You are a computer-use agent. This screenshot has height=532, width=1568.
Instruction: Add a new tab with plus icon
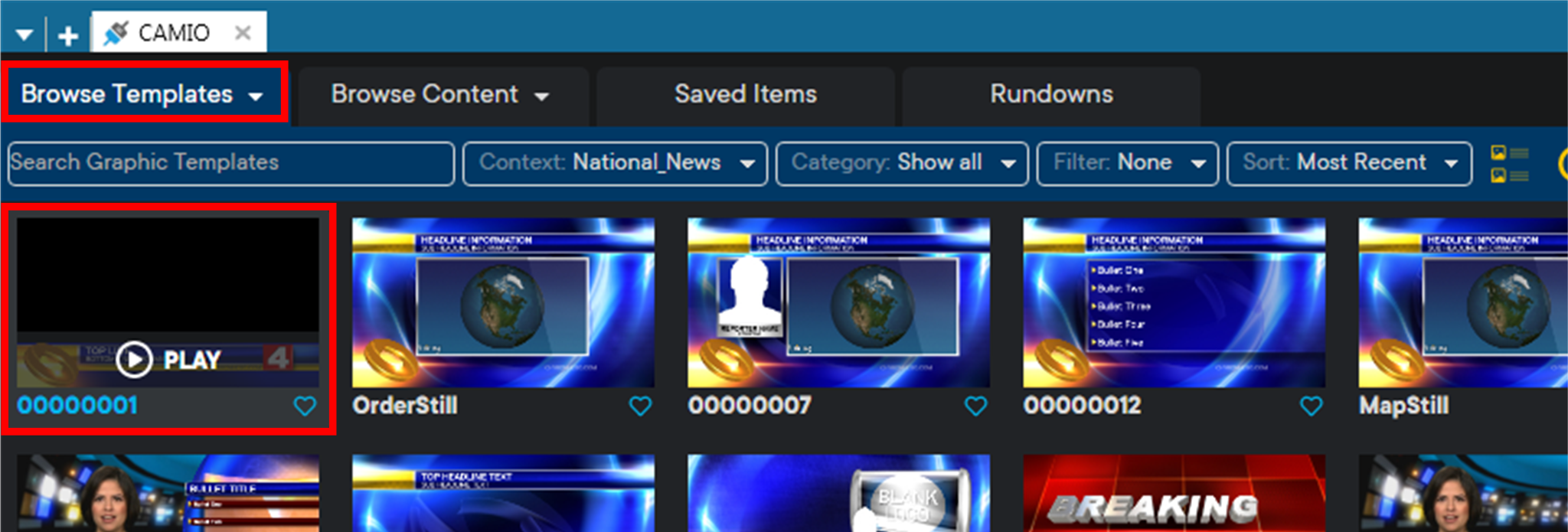[68, 35]
